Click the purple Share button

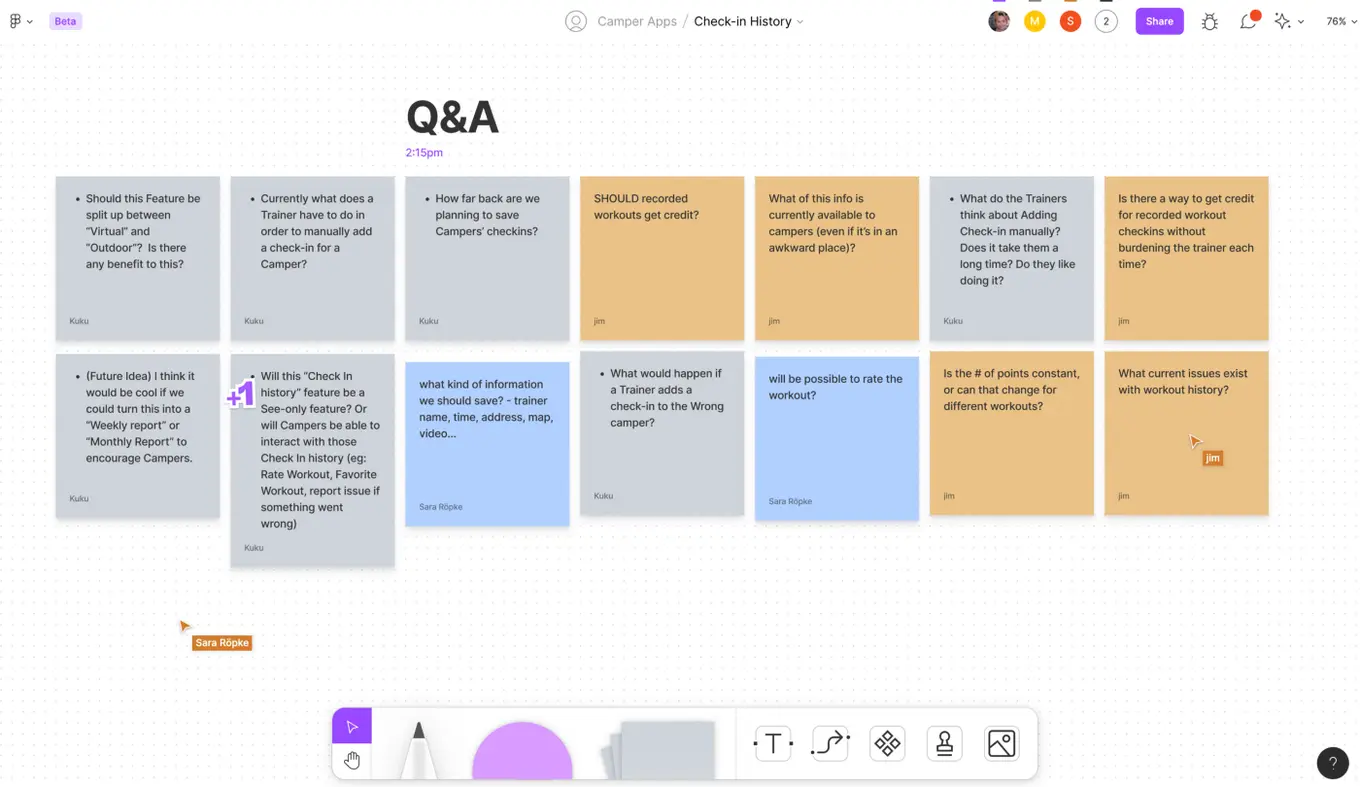tap(1159, 21)
